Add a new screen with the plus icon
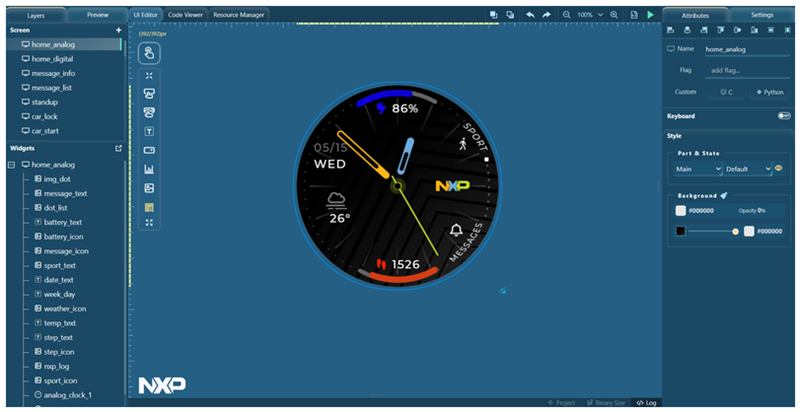 [x=118, y=30]
